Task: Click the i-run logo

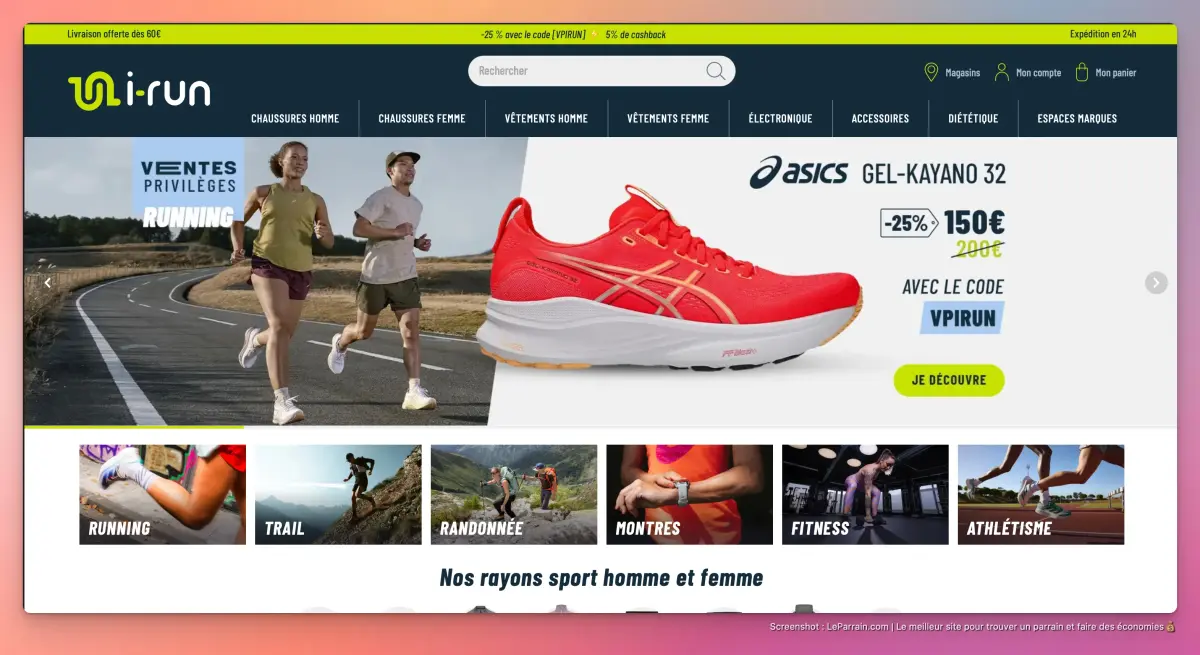Action: 139,91
